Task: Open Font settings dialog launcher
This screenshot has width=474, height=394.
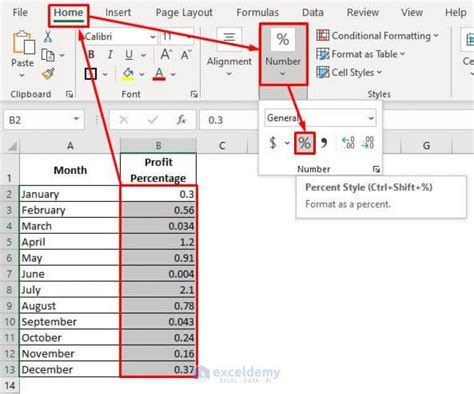Action: [194, 95]
